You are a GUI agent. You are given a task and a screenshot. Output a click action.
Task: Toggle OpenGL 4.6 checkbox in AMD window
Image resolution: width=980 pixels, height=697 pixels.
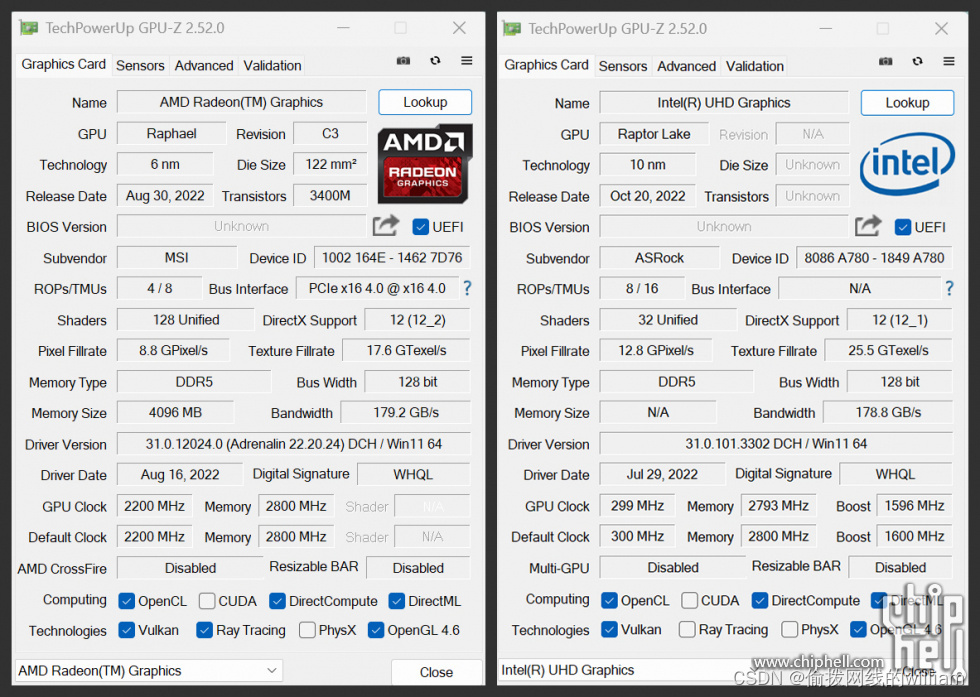pyautogui.click(x=376, y=630)
